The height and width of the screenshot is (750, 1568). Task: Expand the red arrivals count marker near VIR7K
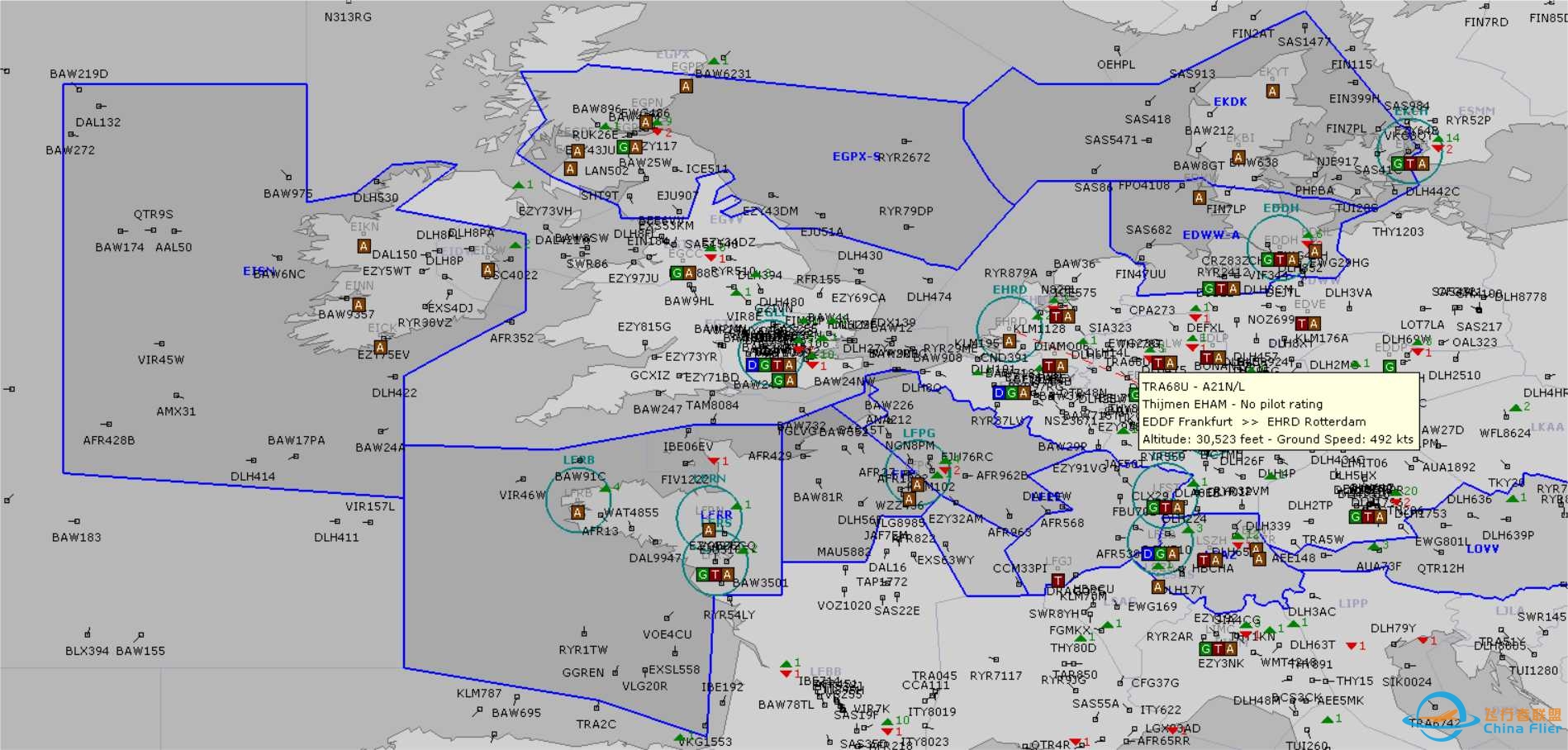(887, 731)
